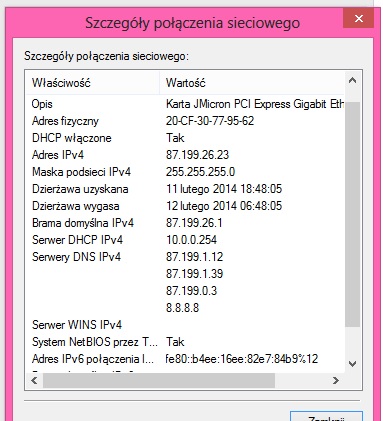Click the vertical scrollbar up arrow
Screen dimensions: 383x421
pyautogui.click(x=352, y=80)
